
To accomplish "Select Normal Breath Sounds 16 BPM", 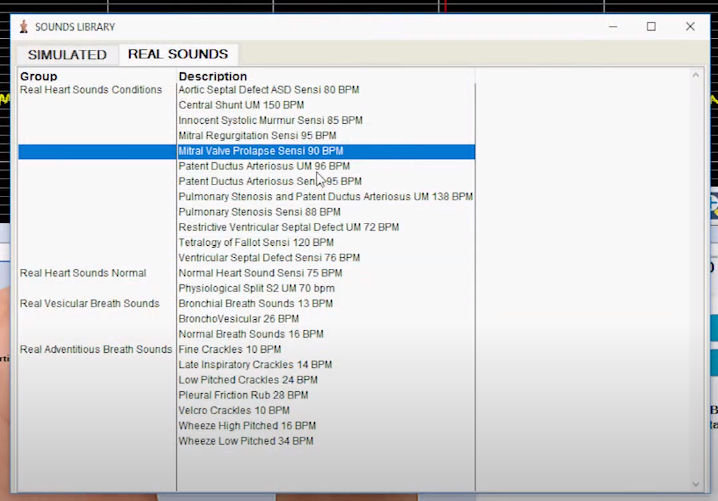I will [251, 334].
